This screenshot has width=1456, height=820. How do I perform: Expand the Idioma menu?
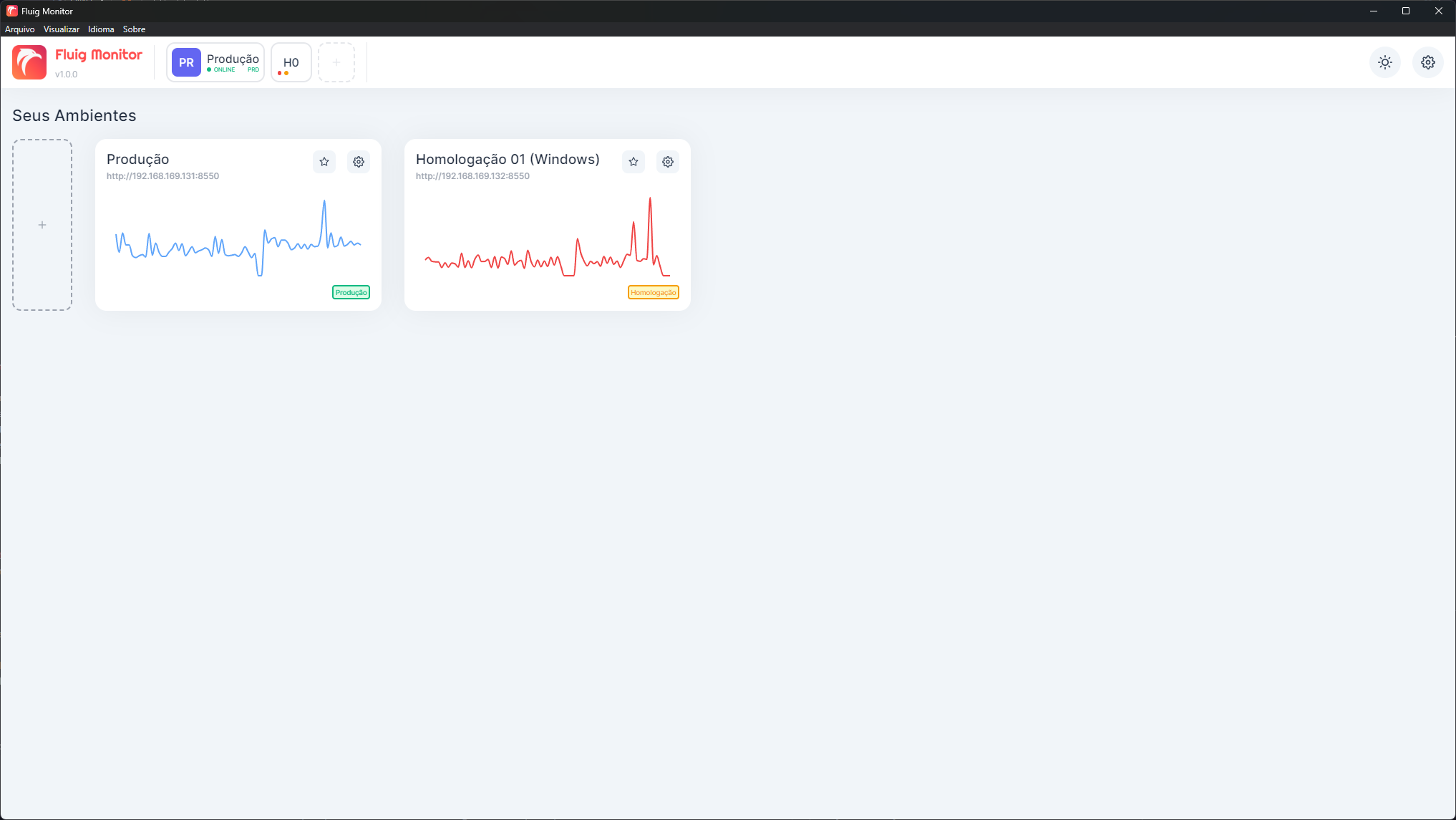(101, 29)
